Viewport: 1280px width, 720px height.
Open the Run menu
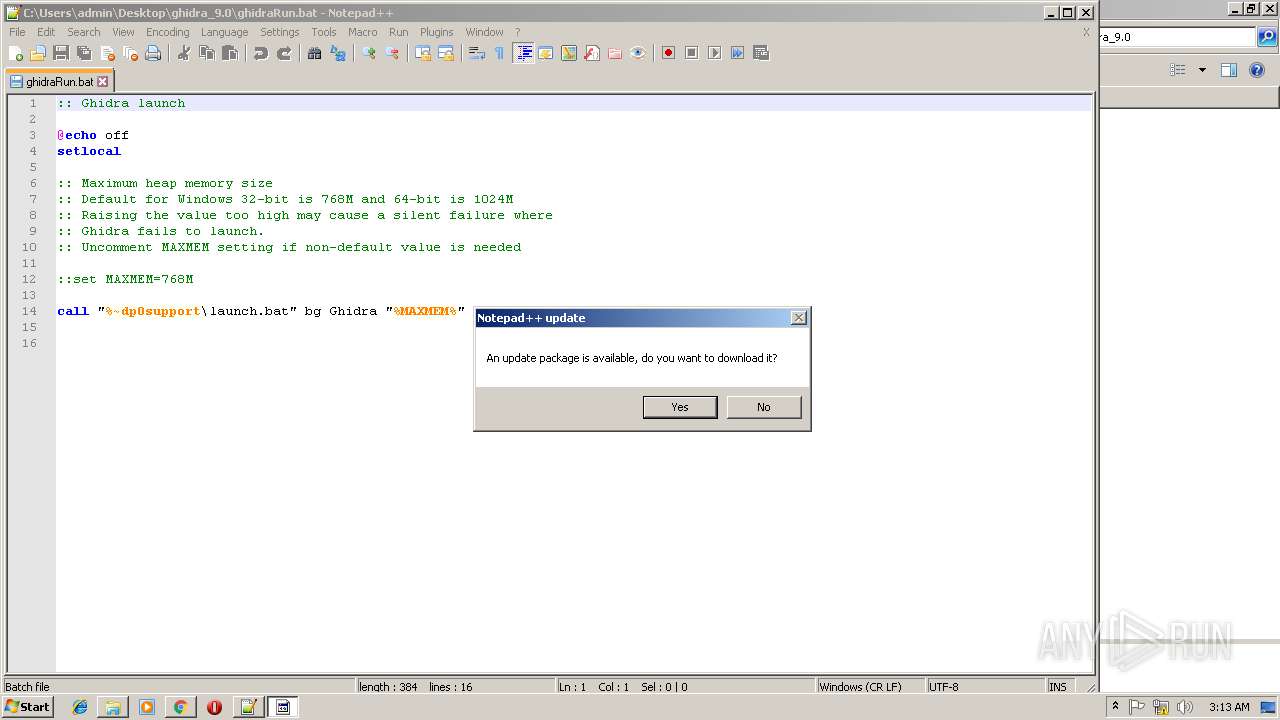tap(399, 32)
